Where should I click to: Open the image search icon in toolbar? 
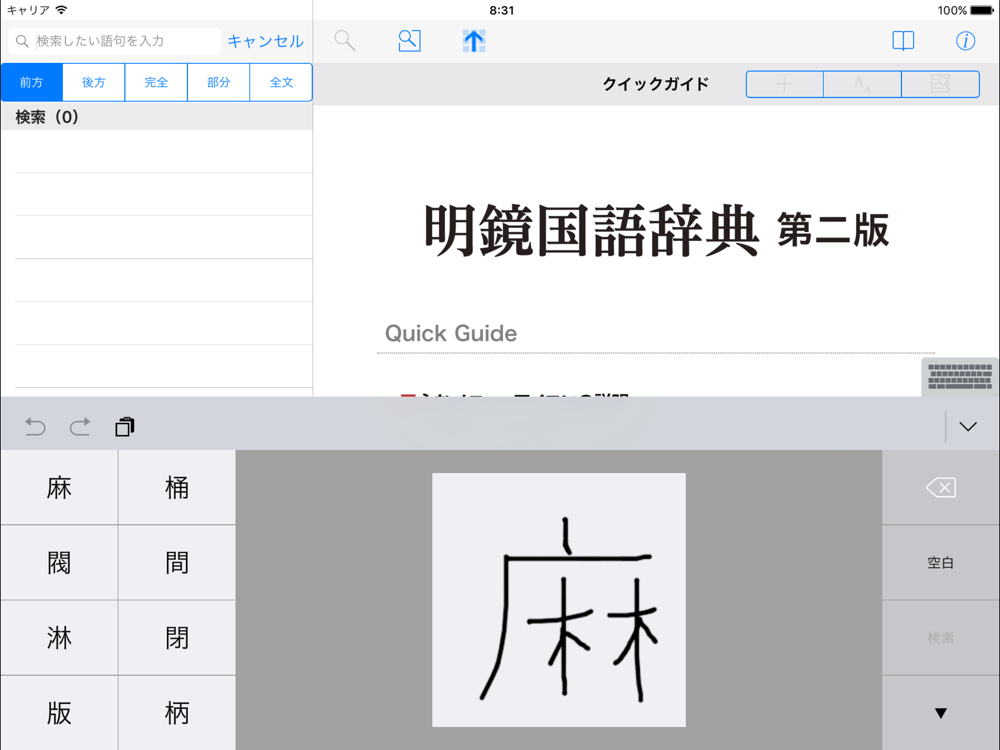point(409,41)
